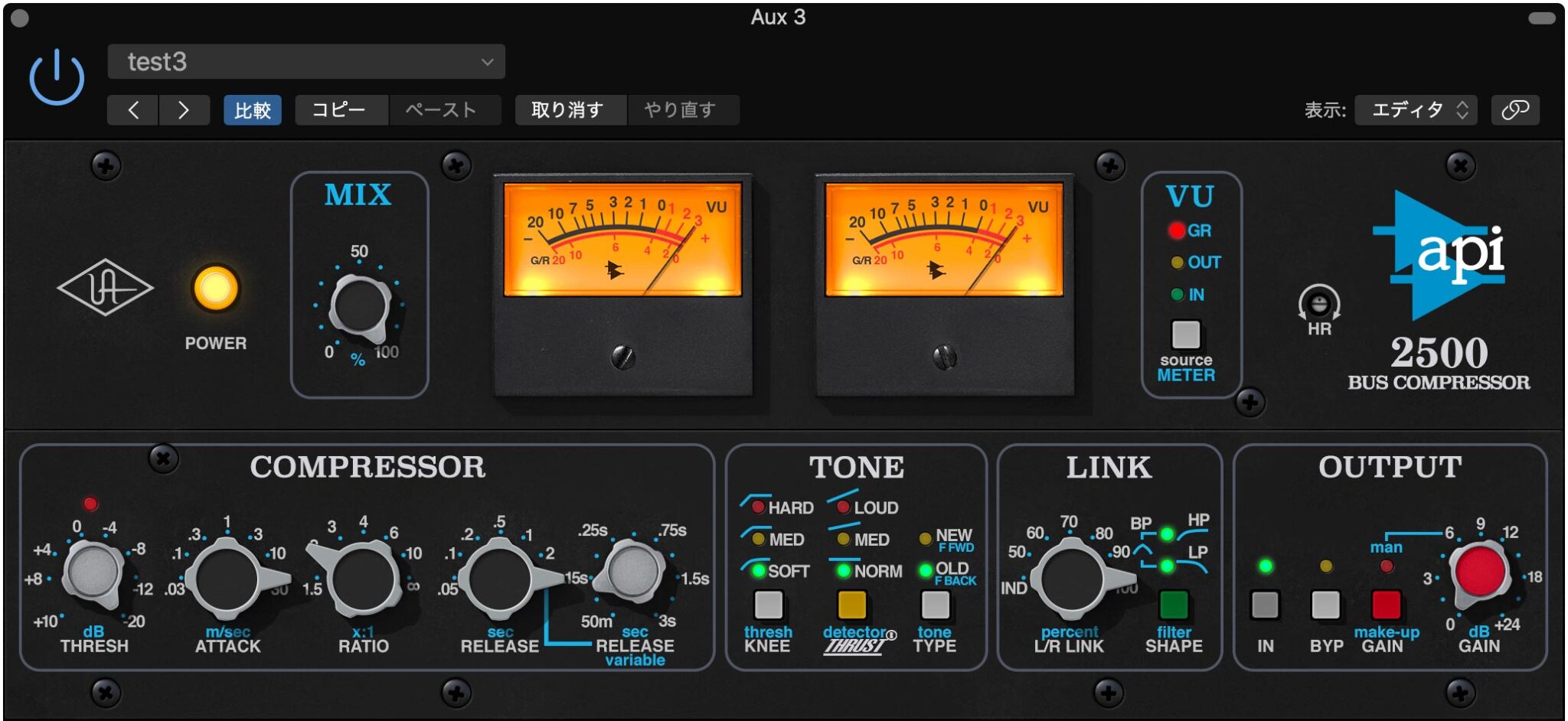Click the 比較 compare button
The width and height of the screenshot is (1568, 721).
point(253,110)
